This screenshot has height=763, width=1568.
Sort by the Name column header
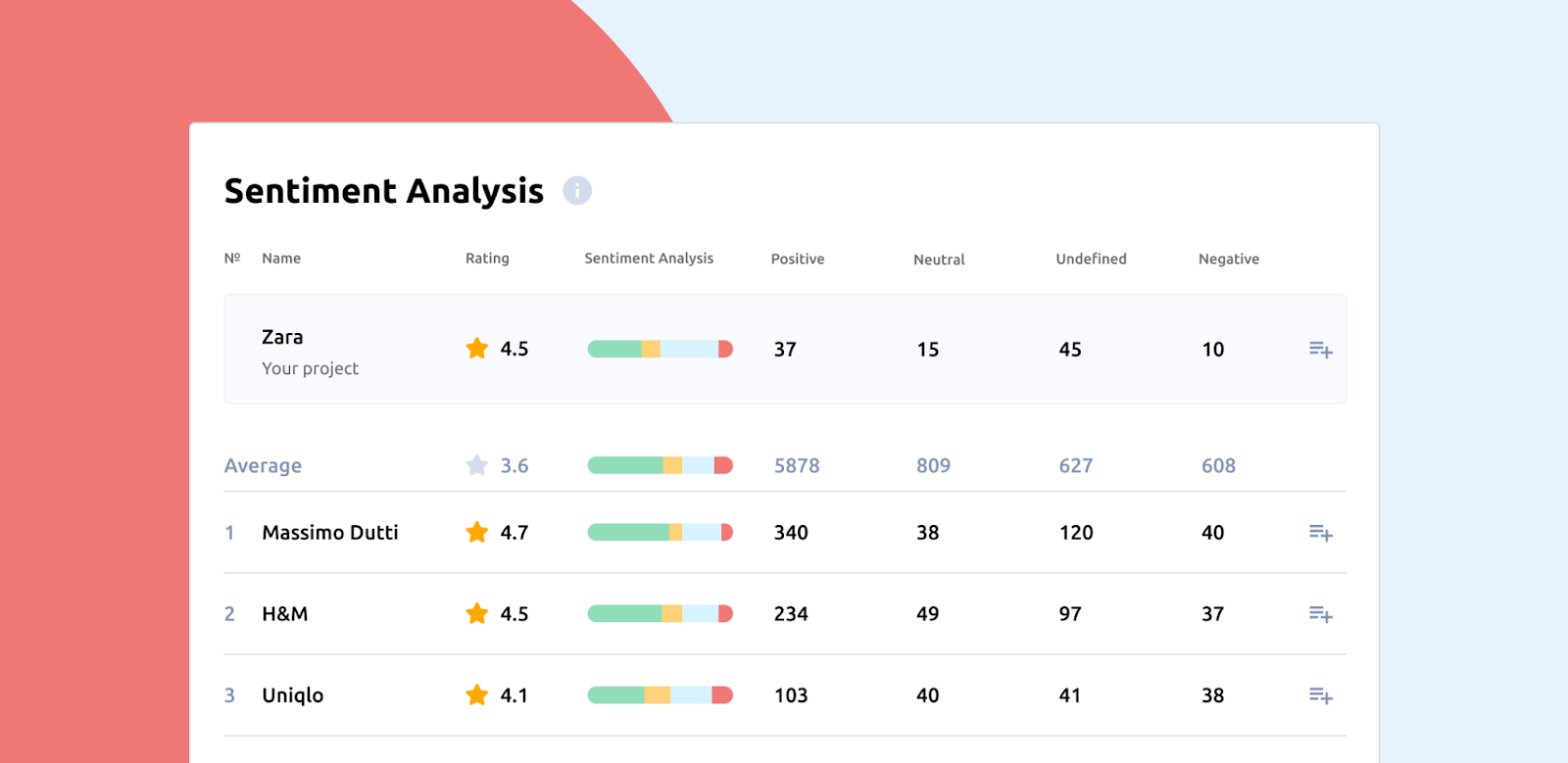281,259
